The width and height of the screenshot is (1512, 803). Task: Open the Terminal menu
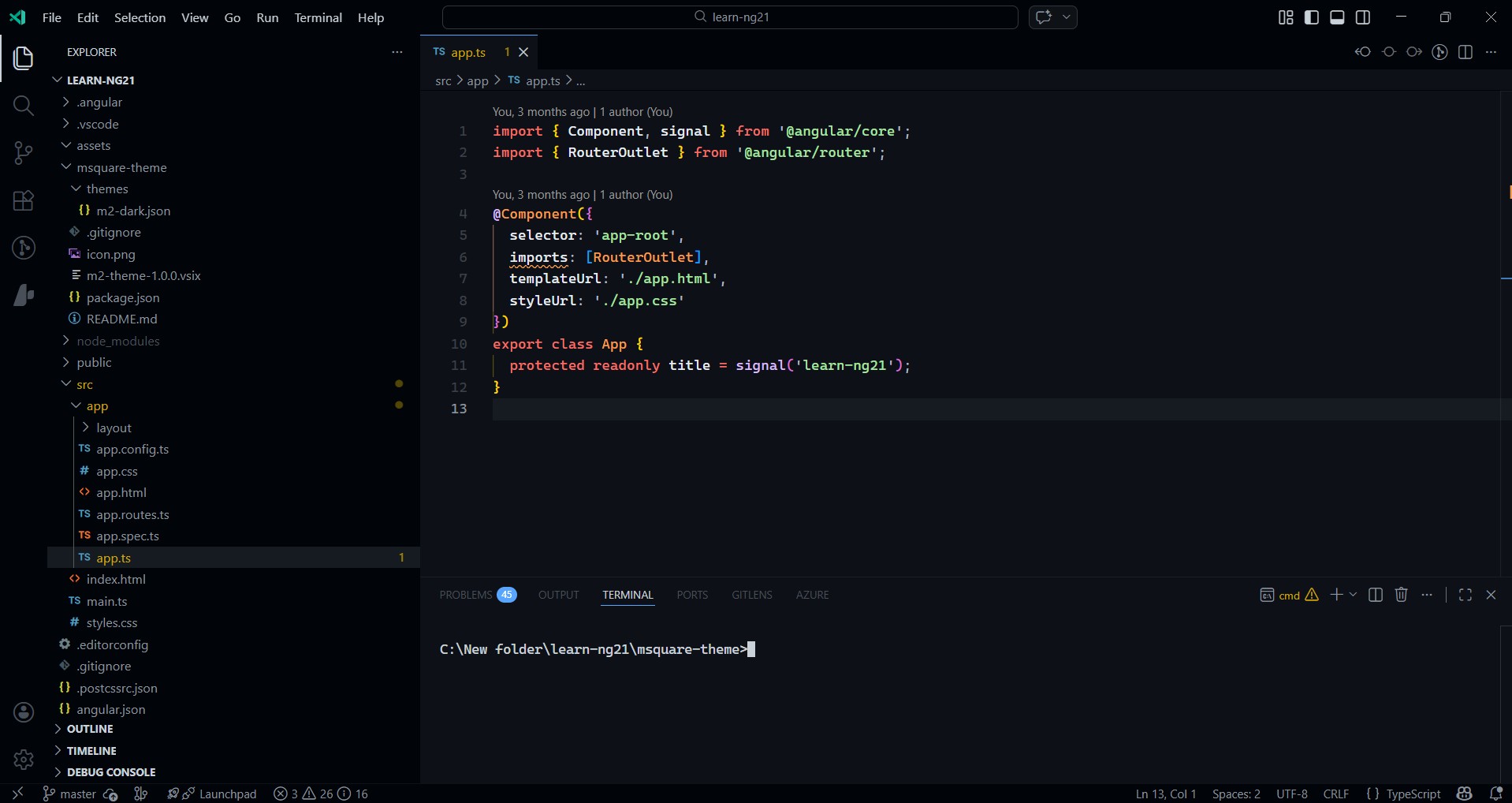coord(318,17)
